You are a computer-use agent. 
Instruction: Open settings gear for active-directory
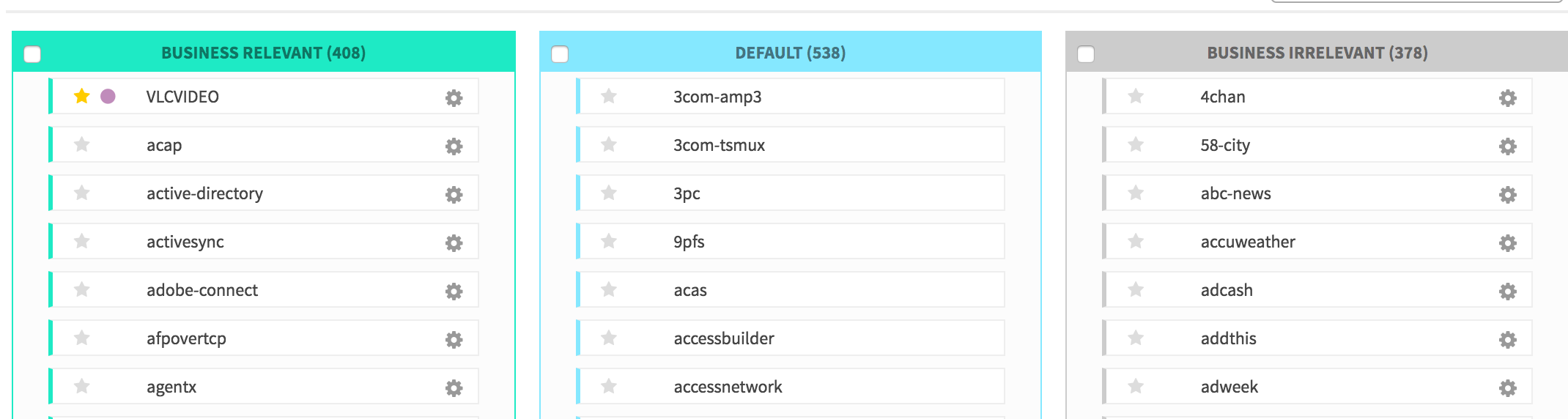point(454,194)
